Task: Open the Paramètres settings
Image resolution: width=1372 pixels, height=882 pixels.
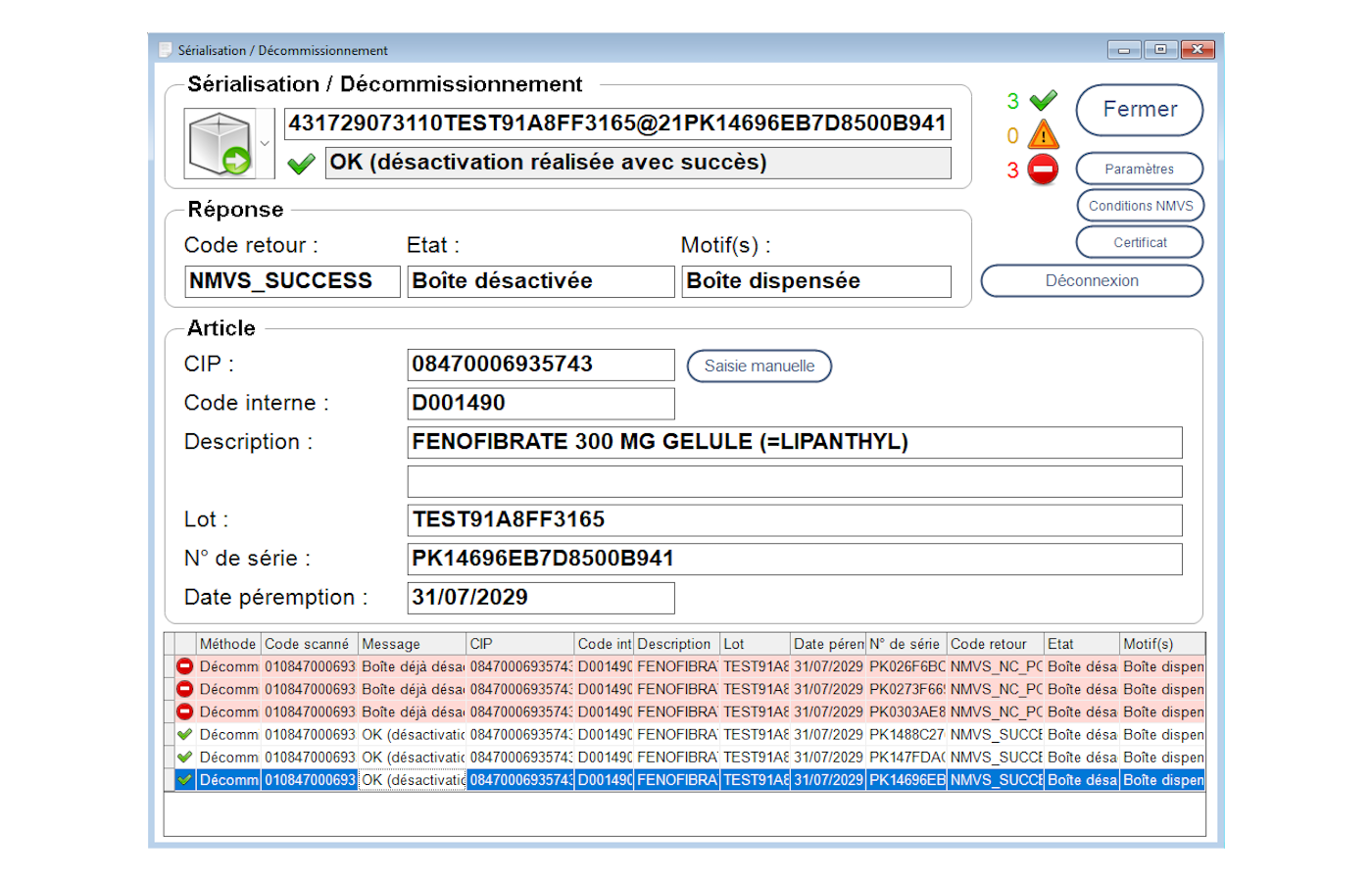Action: 1139,169
